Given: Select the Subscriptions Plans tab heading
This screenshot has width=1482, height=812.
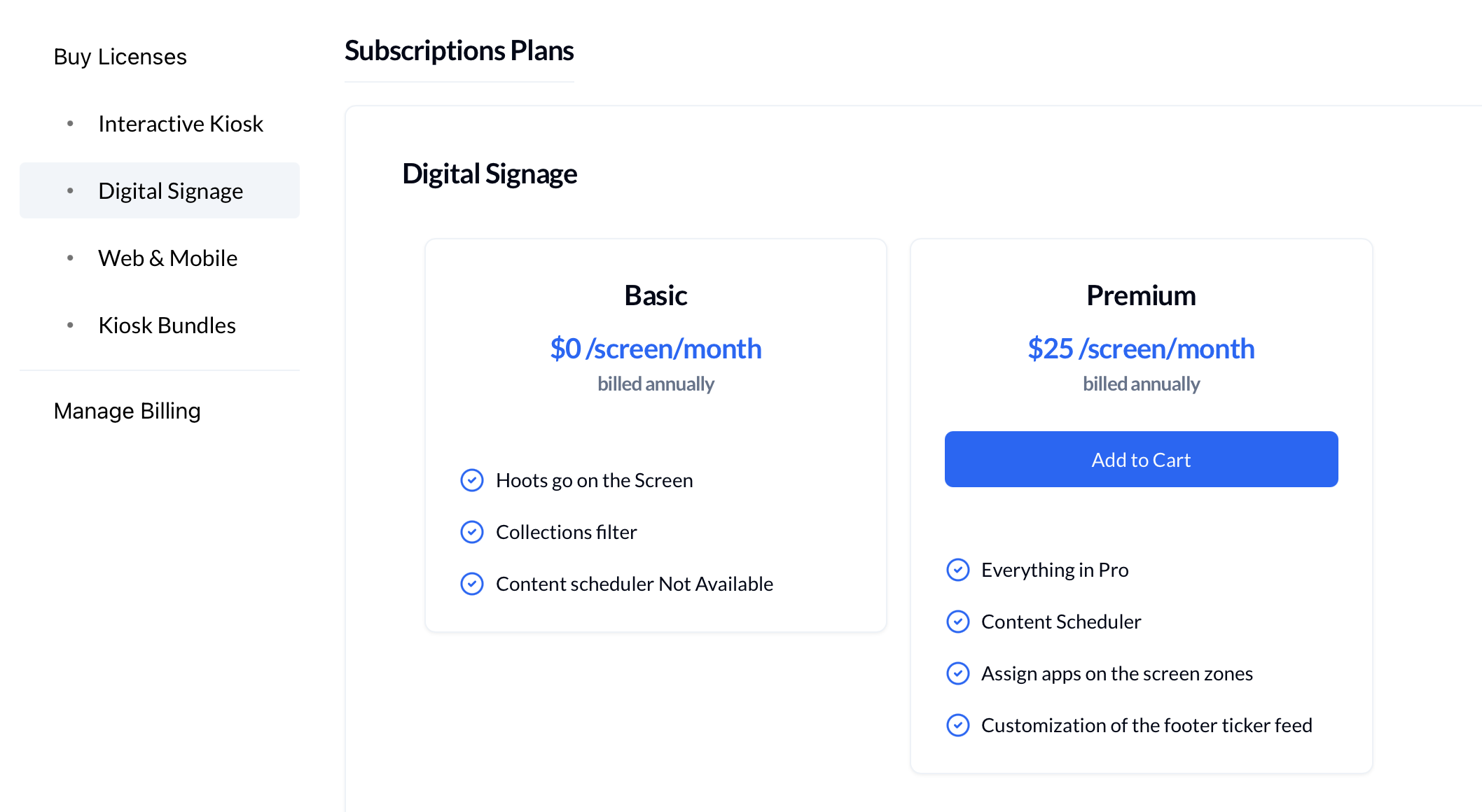Looking at the screenshot, I should click(x=459, y=51).
